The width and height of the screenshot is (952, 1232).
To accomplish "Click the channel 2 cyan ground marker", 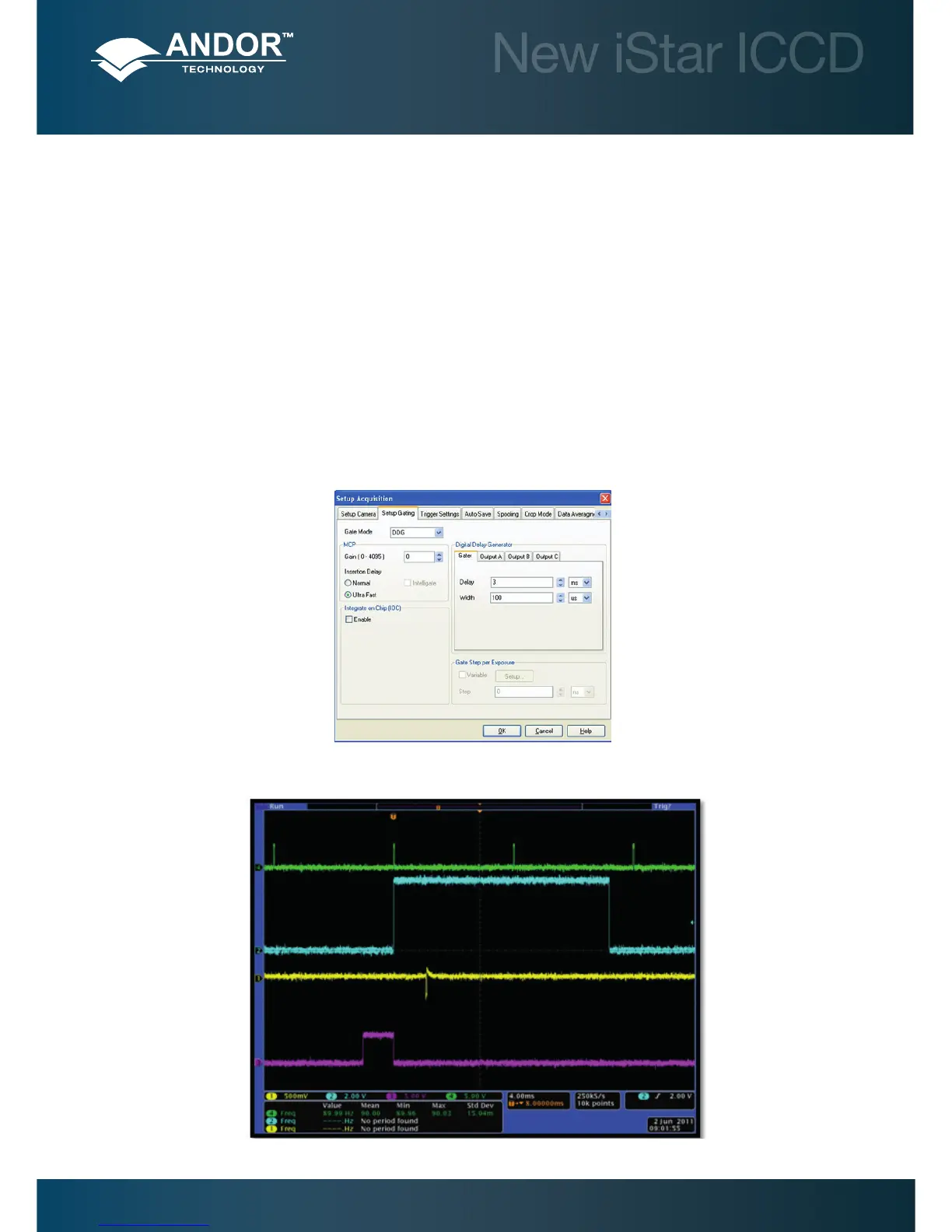I will point(259,950).
